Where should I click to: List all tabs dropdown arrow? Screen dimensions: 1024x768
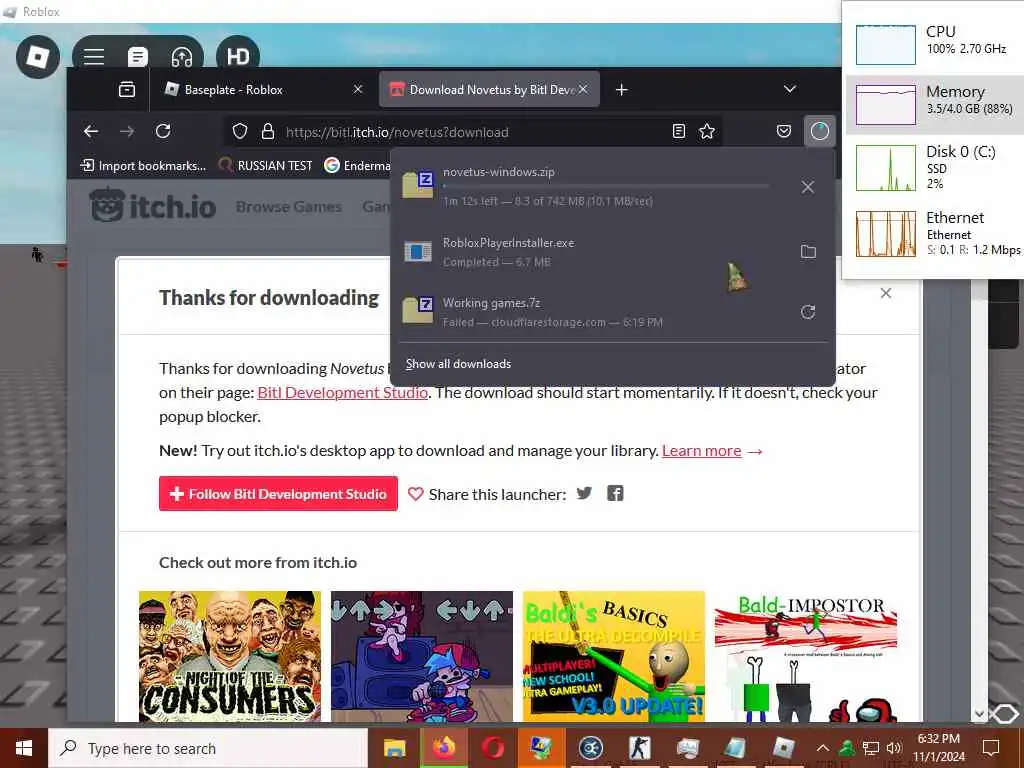790,89
